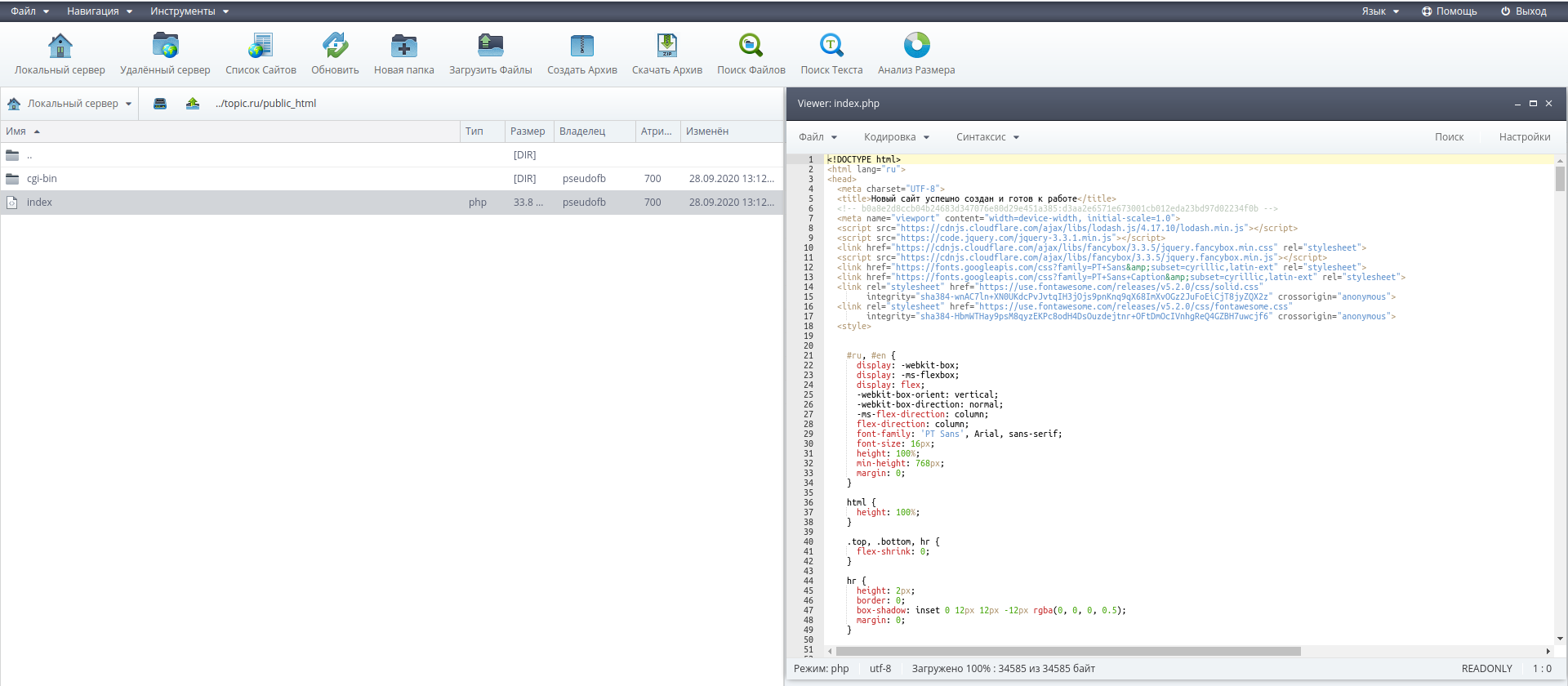Click Загрузить Файлы upload icon

(x=490, y=46)
